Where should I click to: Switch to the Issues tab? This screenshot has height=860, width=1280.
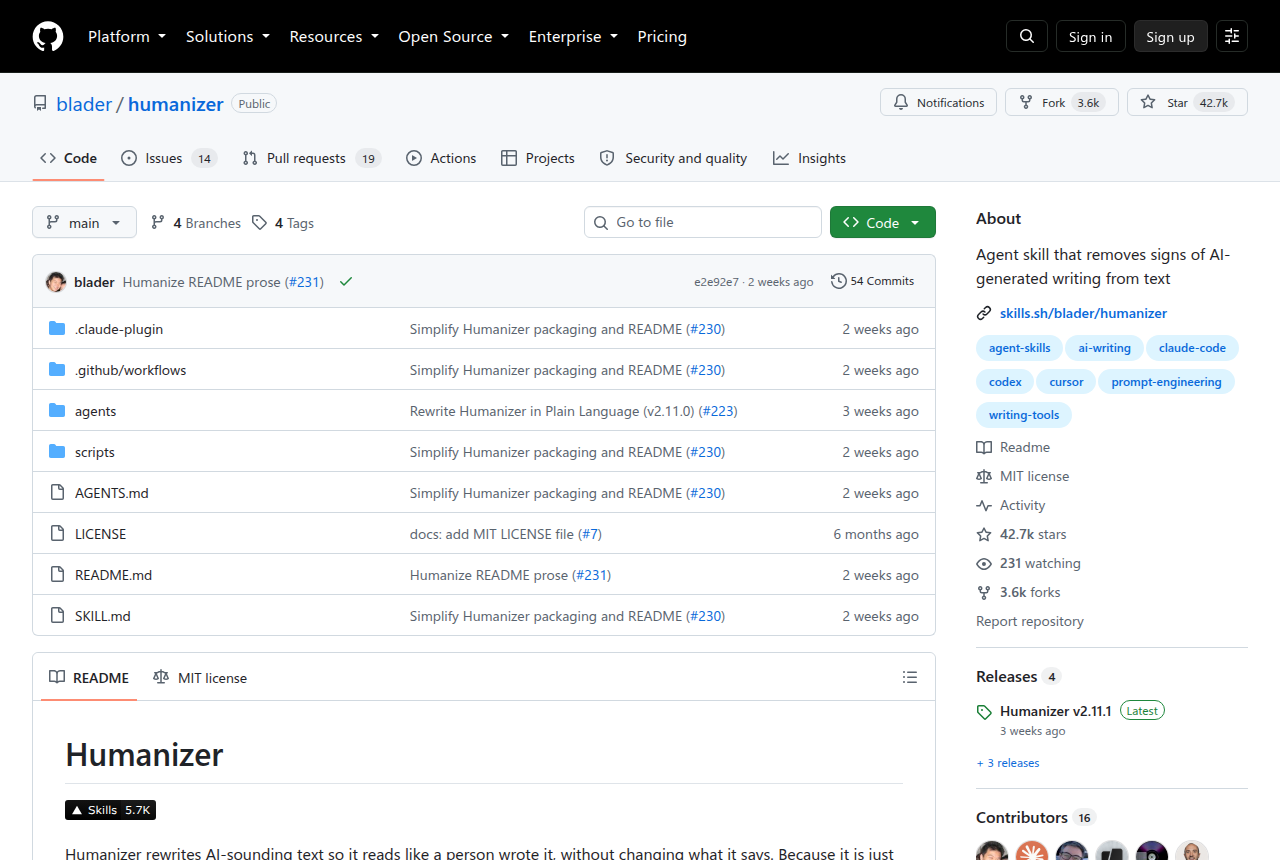pyautogui.click(x=169, y=158)
